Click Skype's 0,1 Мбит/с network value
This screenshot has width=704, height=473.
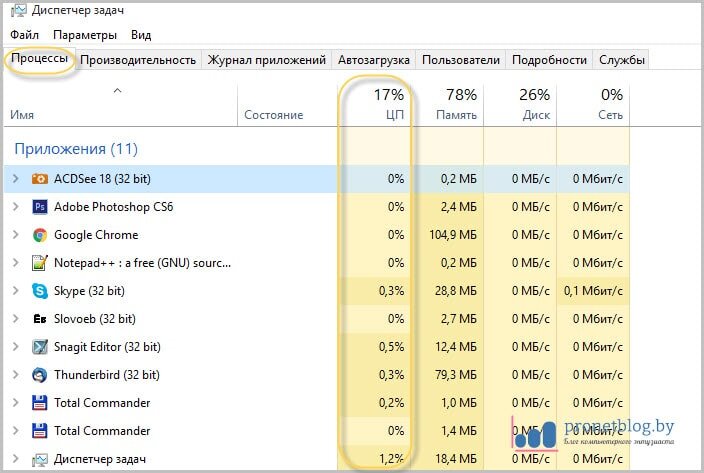click(593, 291)
